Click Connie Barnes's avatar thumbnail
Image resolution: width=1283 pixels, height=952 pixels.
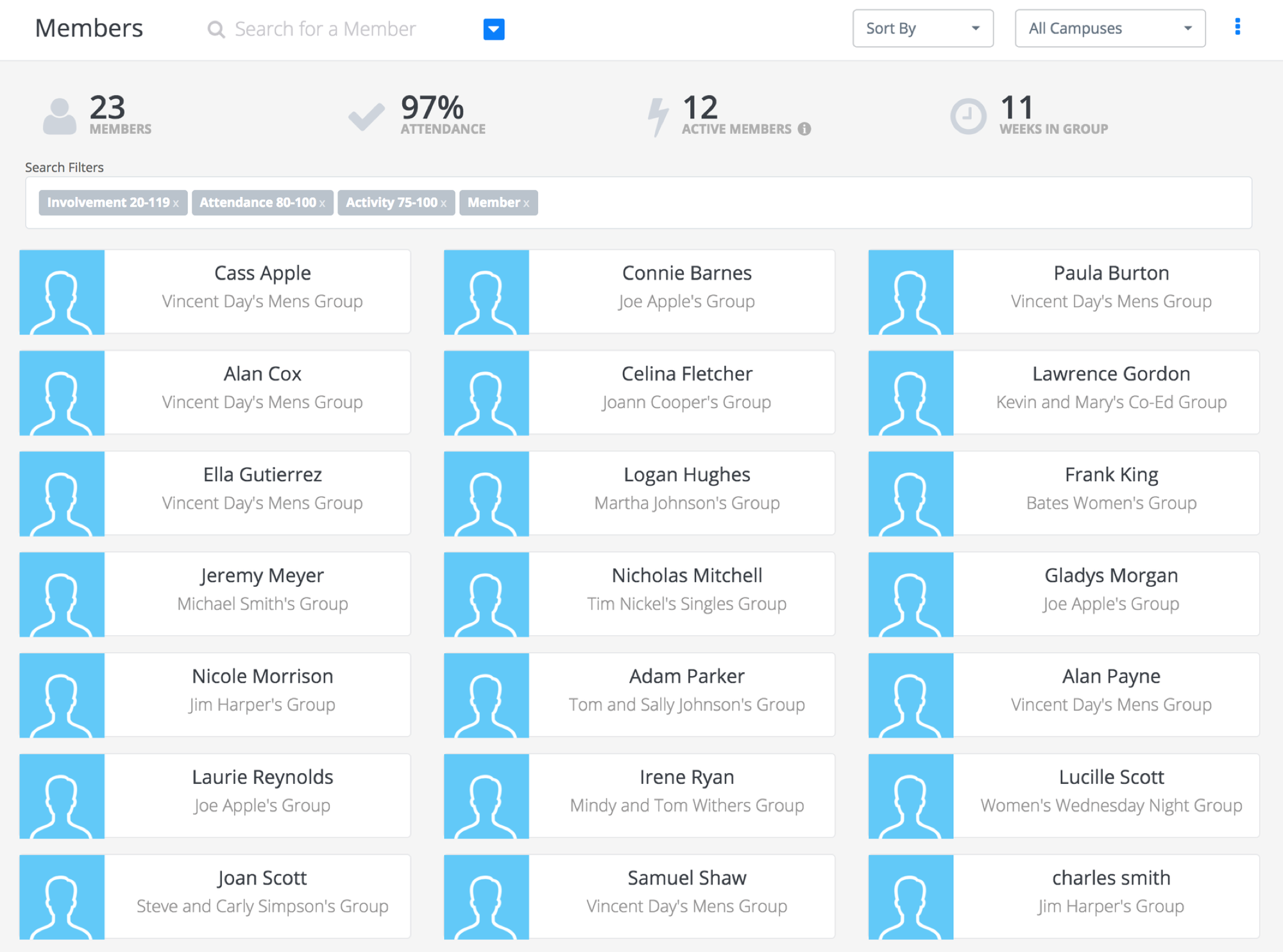(x=486, y=292)
